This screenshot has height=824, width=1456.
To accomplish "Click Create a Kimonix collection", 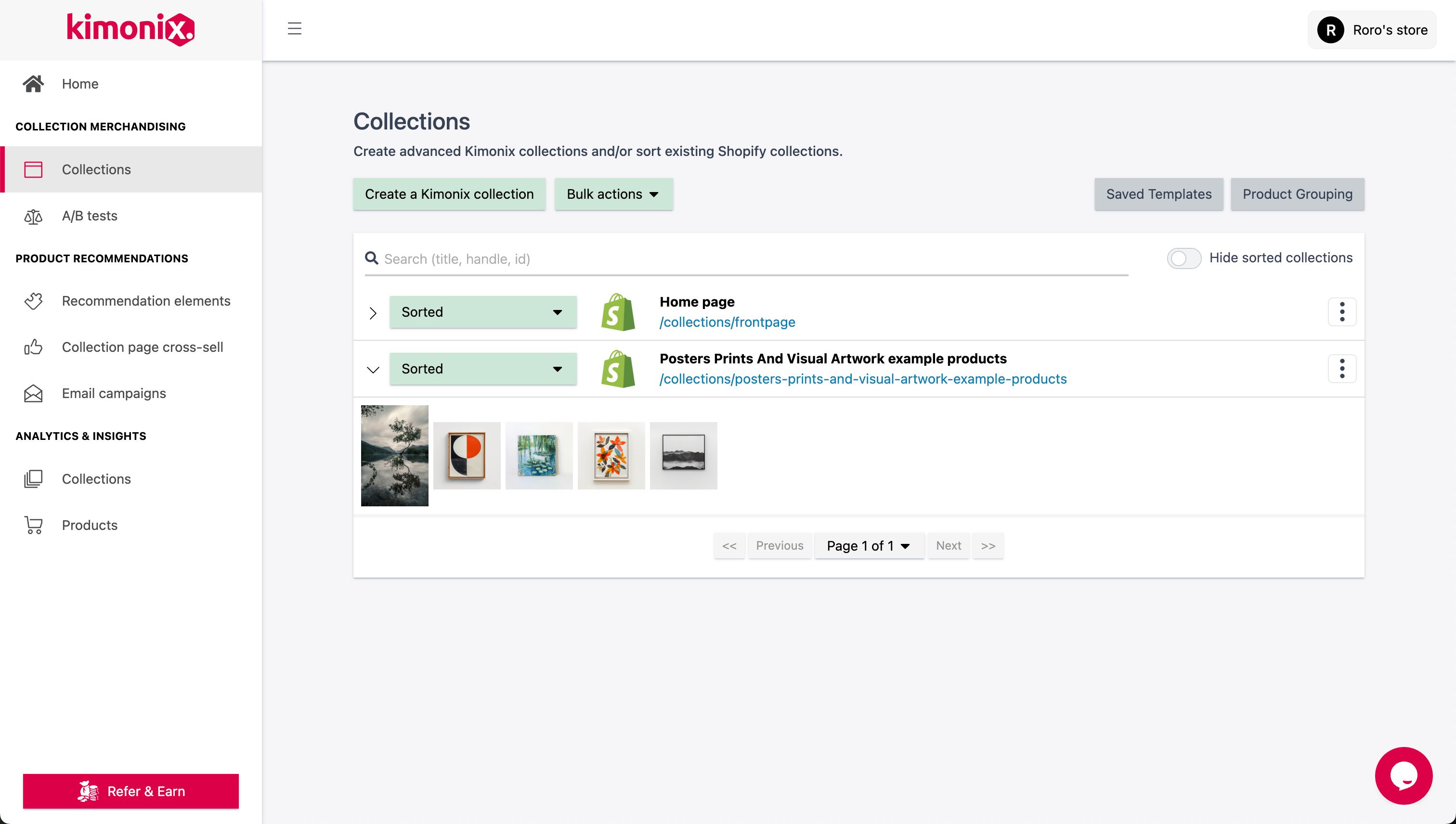I will tap(449, 193).
